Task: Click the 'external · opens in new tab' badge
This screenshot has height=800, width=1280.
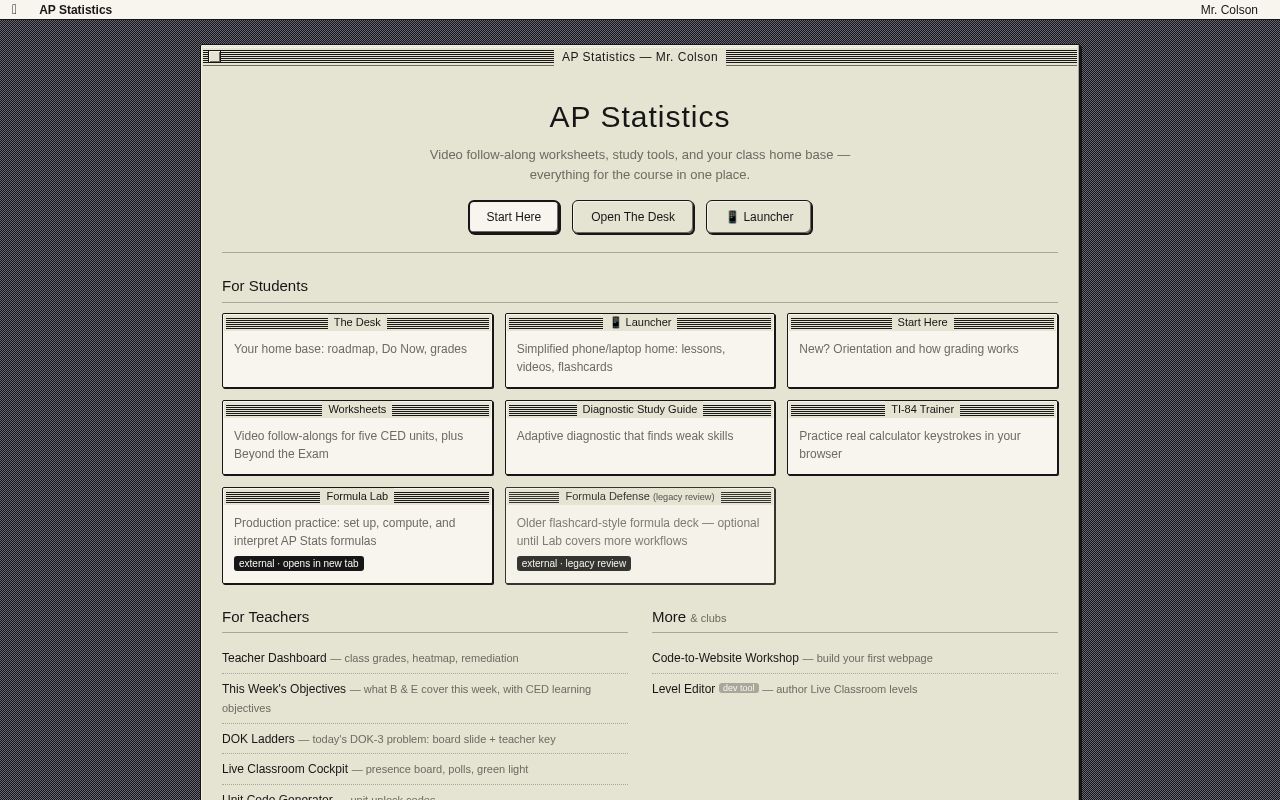Action: [299, 563]
